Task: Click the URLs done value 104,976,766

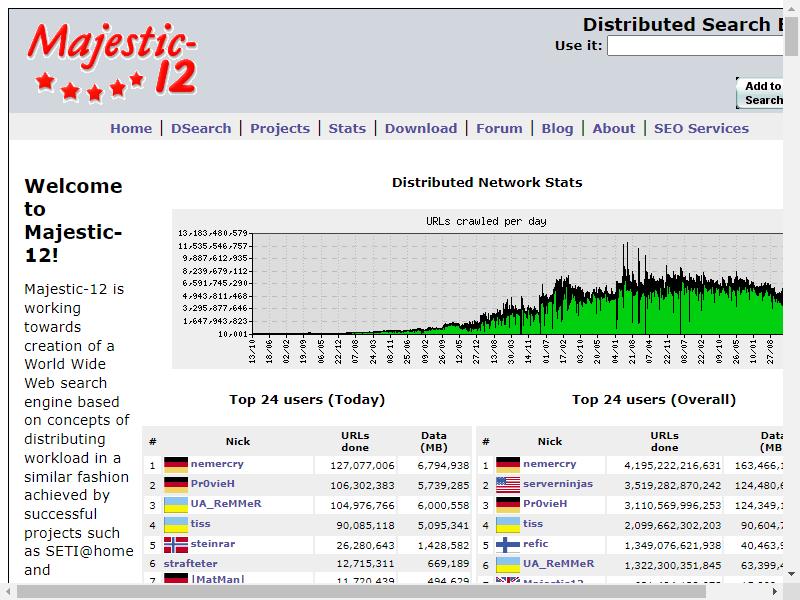Action: [x=362, y=506]
